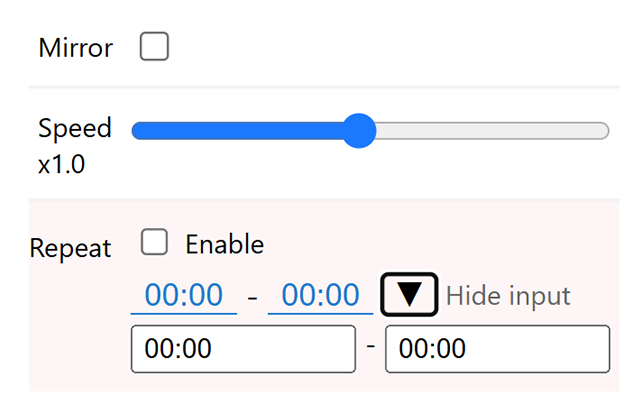Focus the repeat end time input box

[x=497, y=349]
